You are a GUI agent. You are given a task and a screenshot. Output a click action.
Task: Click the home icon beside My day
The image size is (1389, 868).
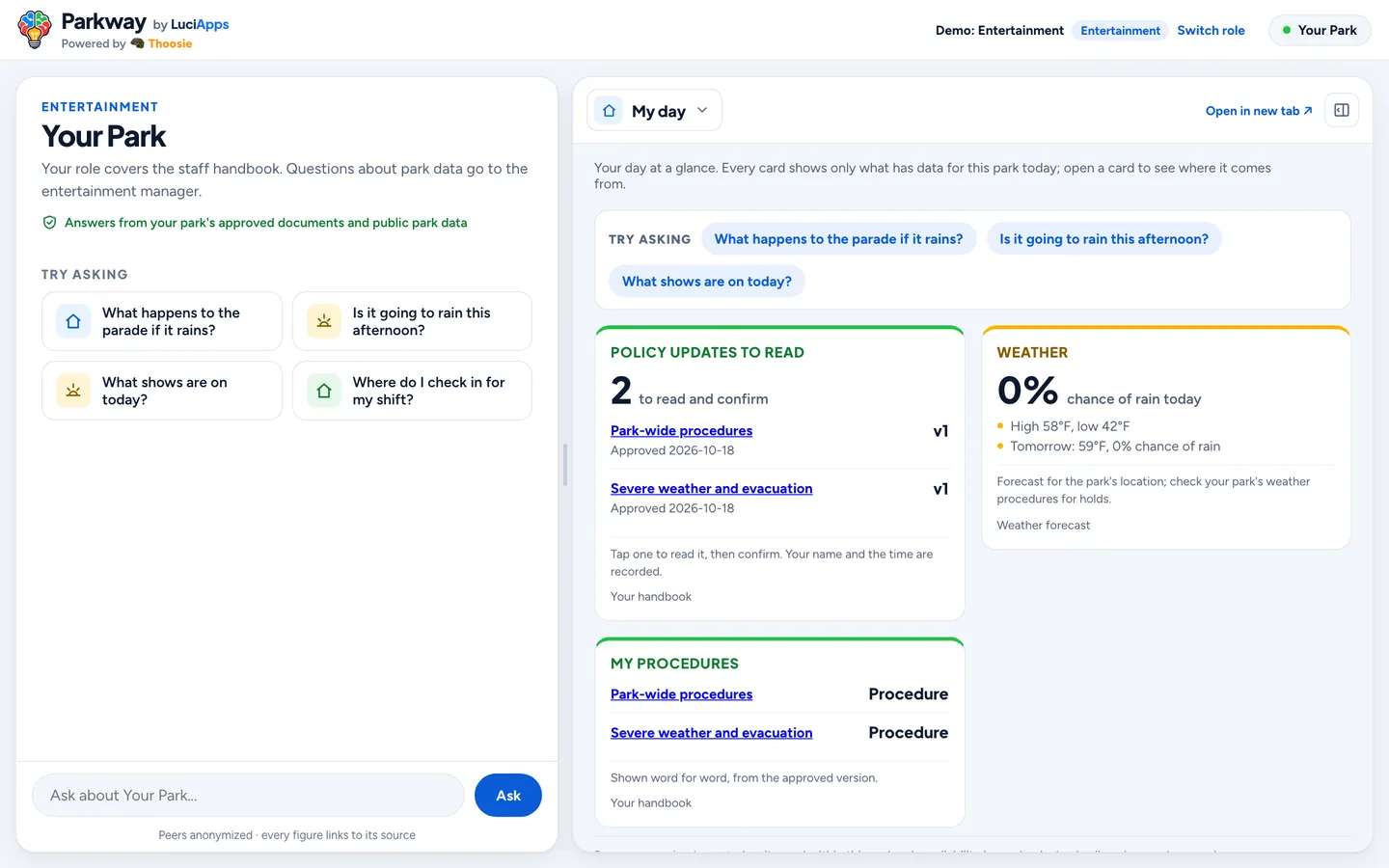(609, 111)
